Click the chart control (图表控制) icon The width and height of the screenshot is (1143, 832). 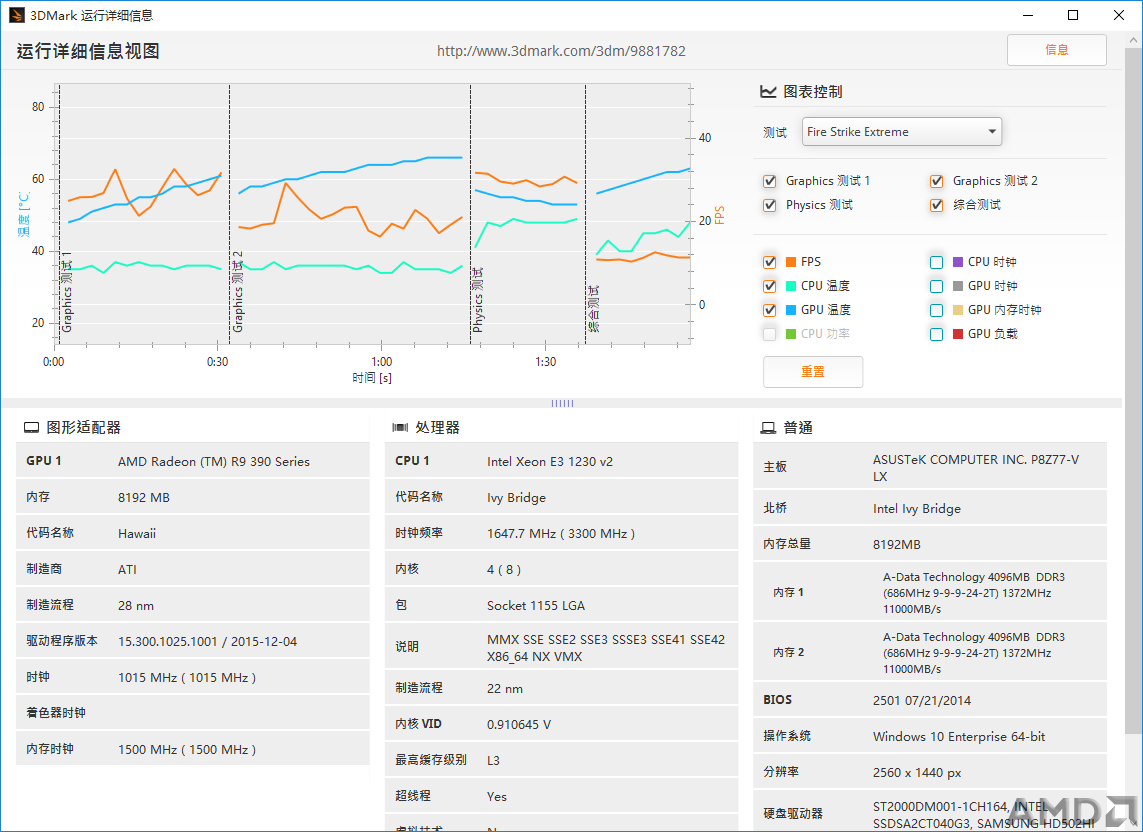(768, 92)
